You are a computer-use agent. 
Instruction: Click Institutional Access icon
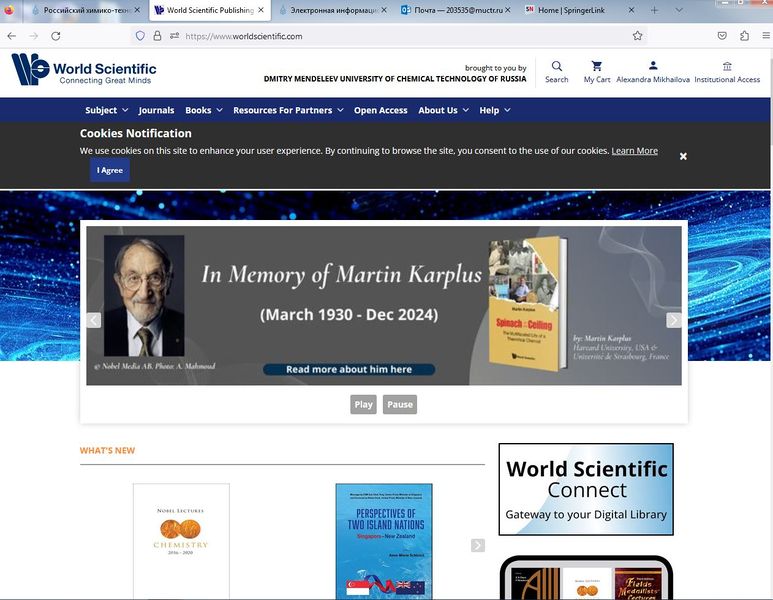[x=727, y=66]
